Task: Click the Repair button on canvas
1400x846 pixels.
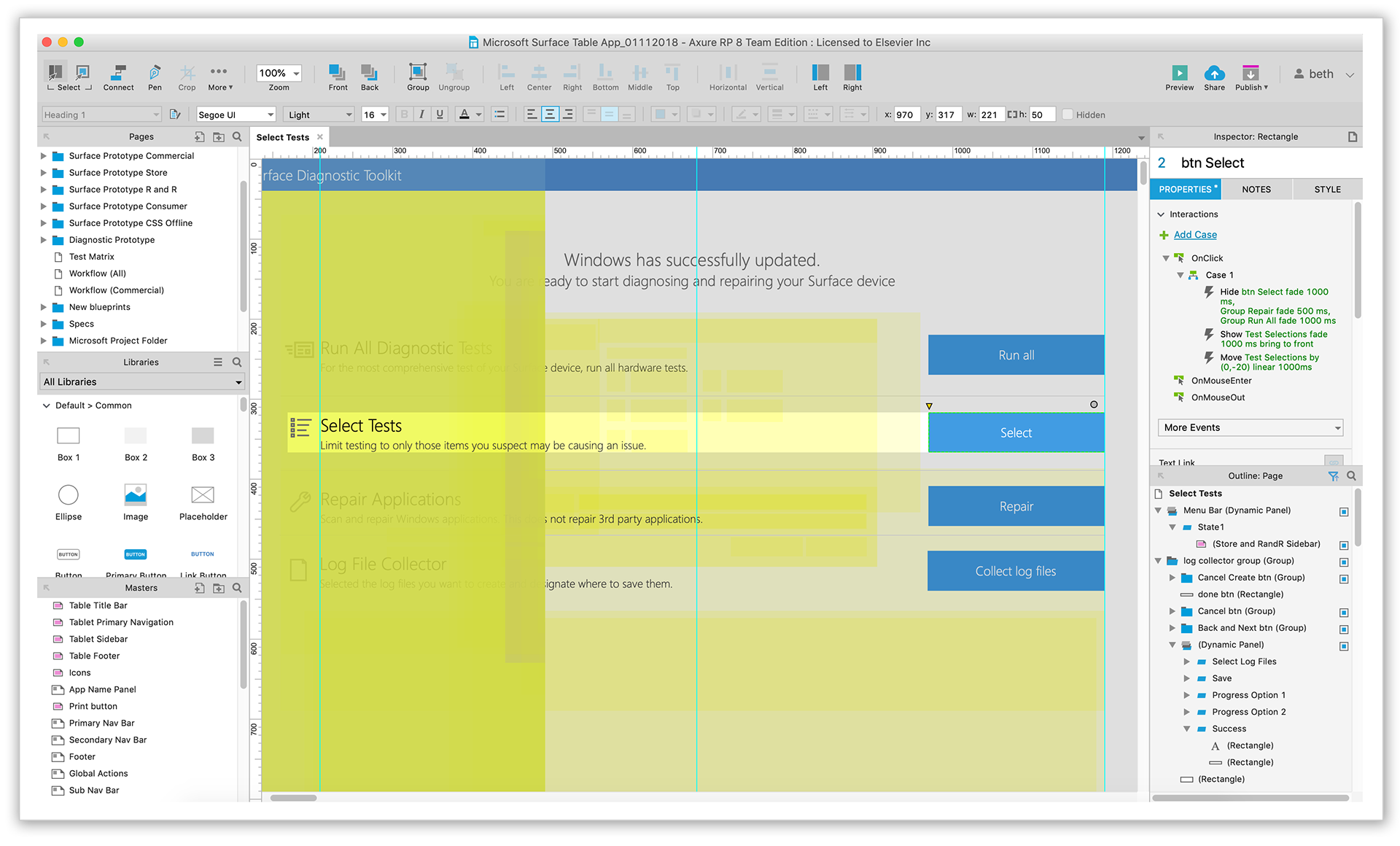Action: coord(1016,506)
